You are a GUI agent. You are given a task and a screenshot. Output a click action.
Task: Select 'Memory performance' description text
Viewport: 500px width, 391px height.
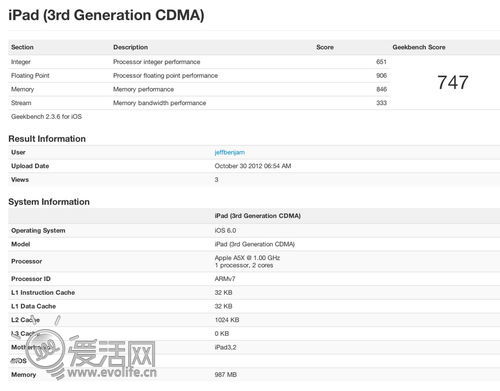pos(143,89)
